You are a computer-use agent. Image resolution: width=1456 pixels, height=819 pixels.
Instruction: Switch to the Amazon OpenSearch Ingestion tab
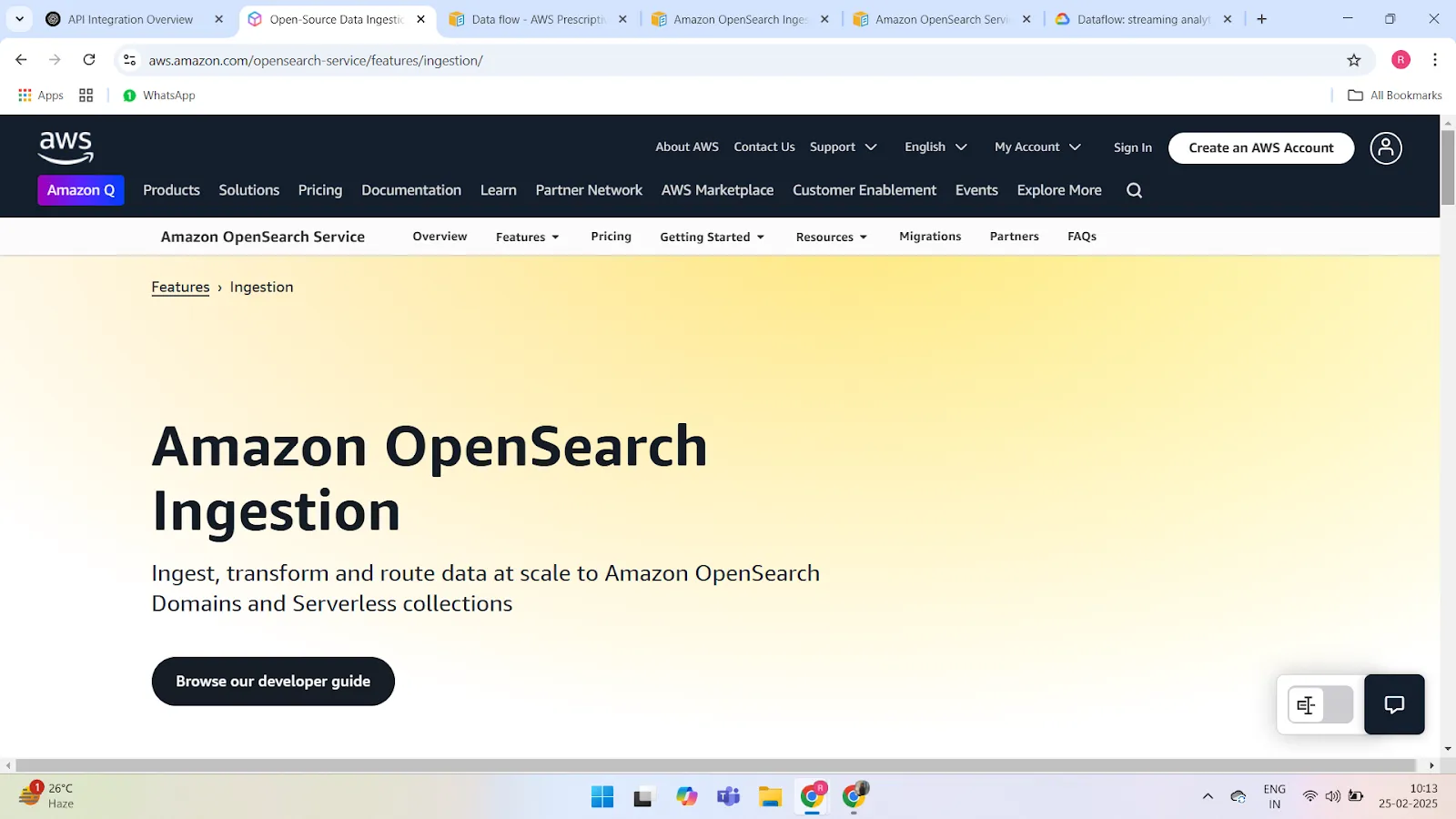(x=739, y=19)
